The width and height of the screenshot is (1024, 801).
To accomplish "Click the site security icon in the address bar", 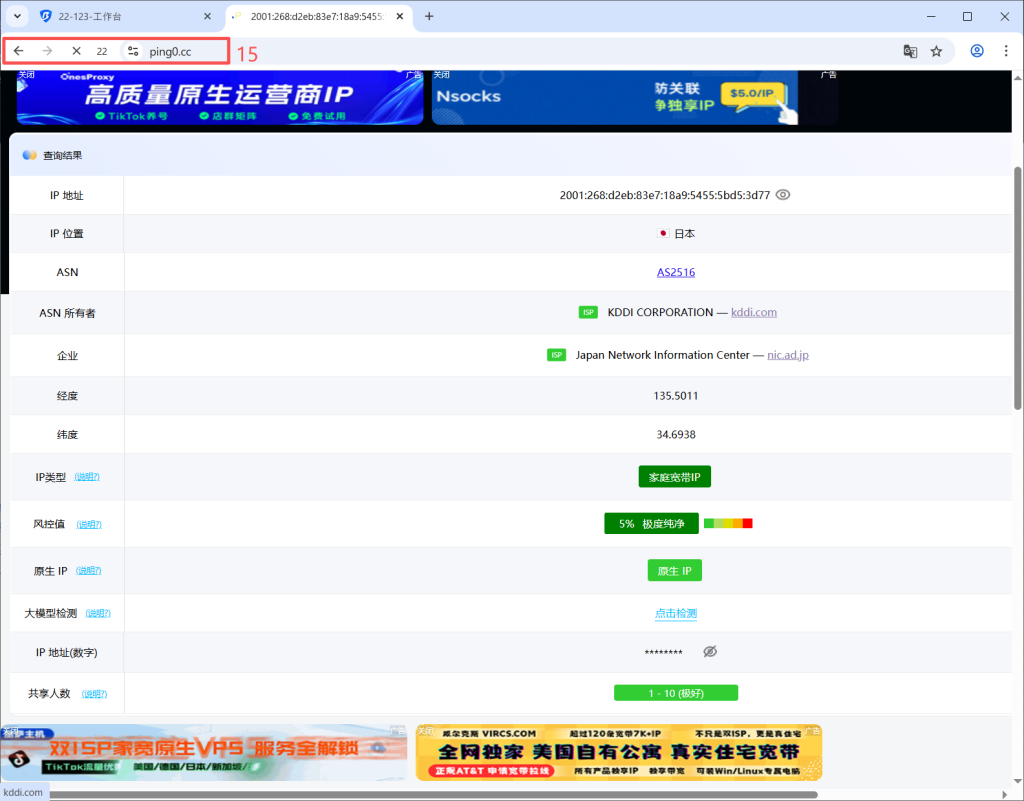I will [x=135, y=50].
